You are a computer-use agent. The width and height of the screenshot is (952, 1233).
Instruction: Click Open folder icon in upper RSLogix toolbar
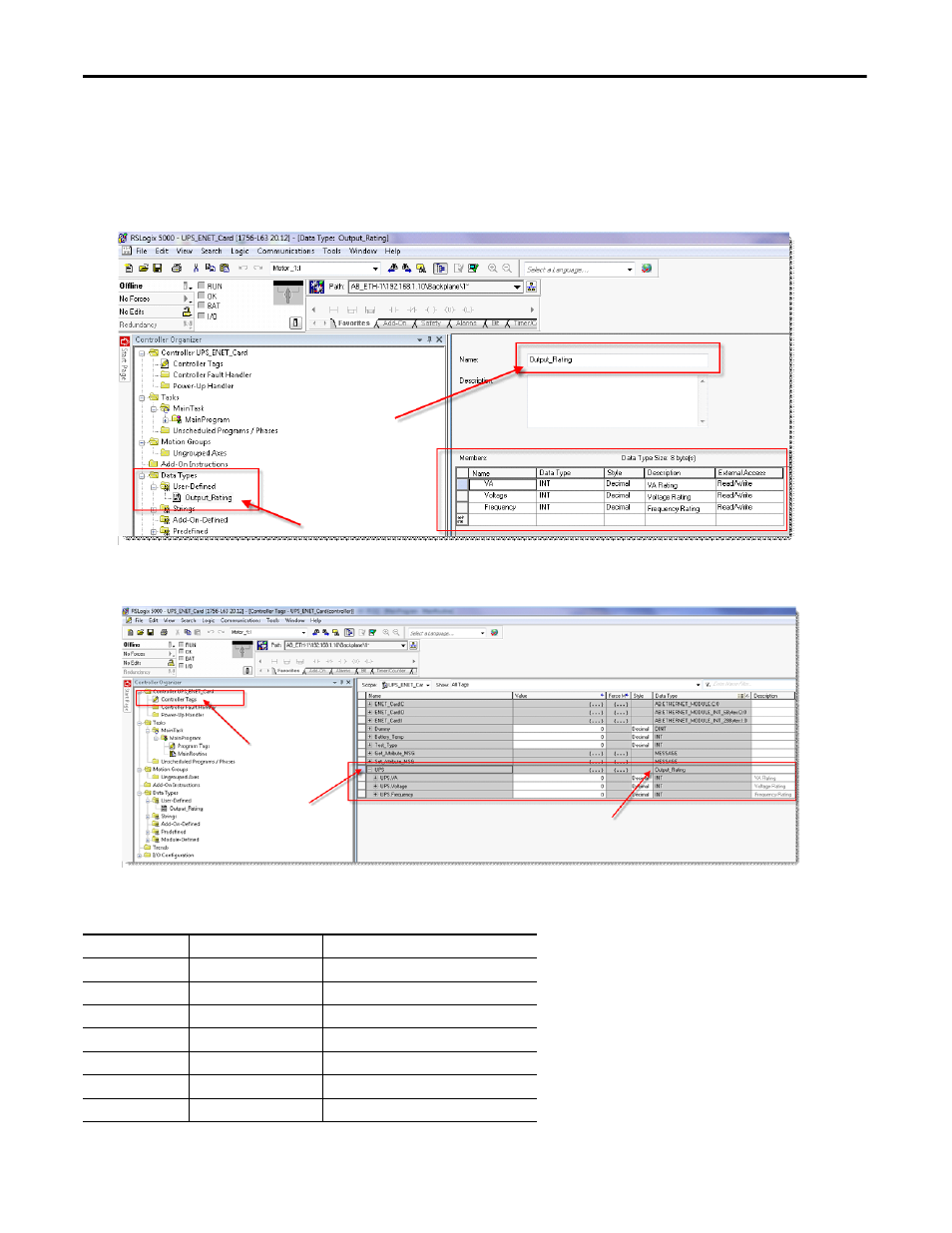[x=144, y=268]
